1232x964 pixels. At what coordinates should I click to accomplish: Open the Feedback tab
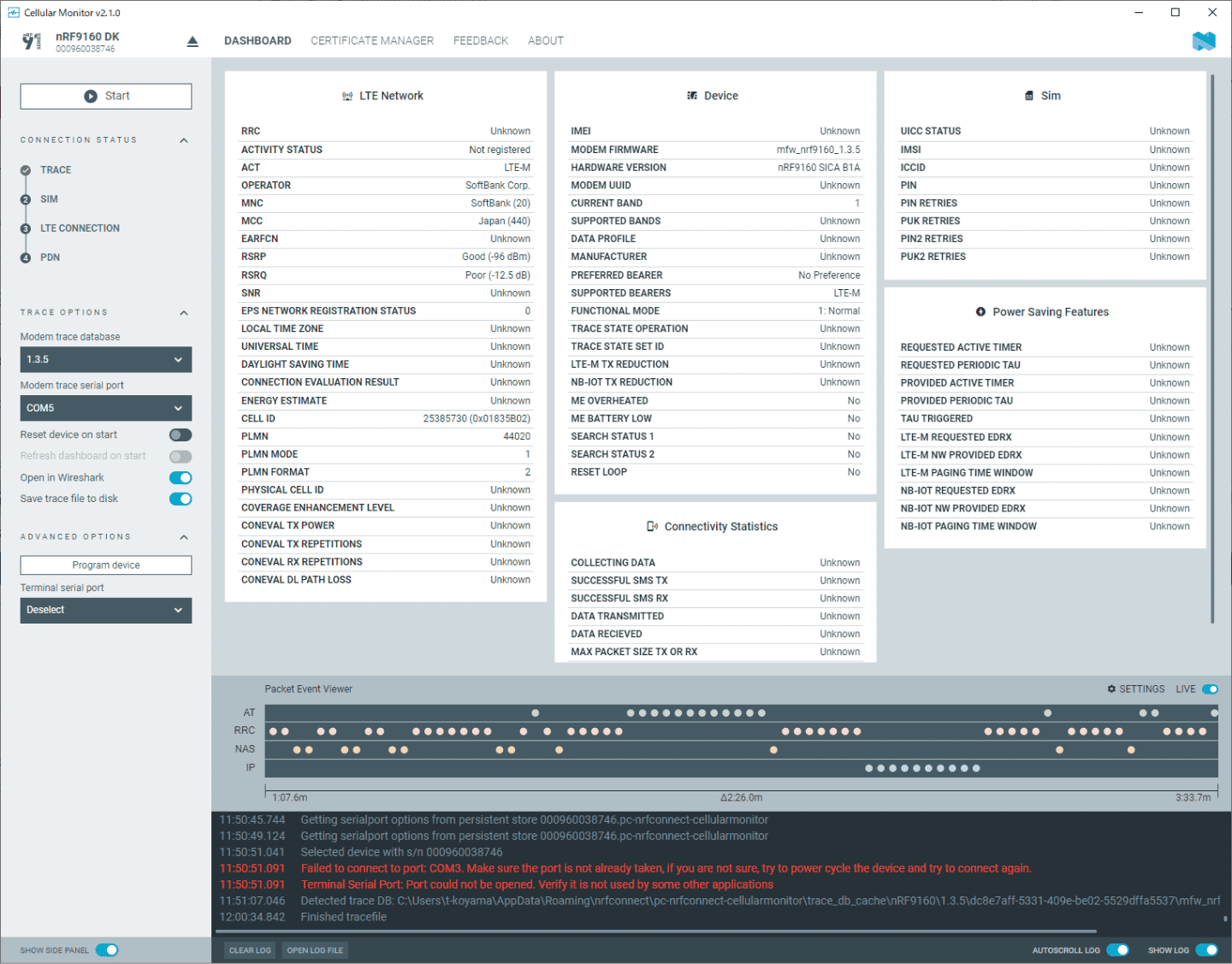pos(481,41)
